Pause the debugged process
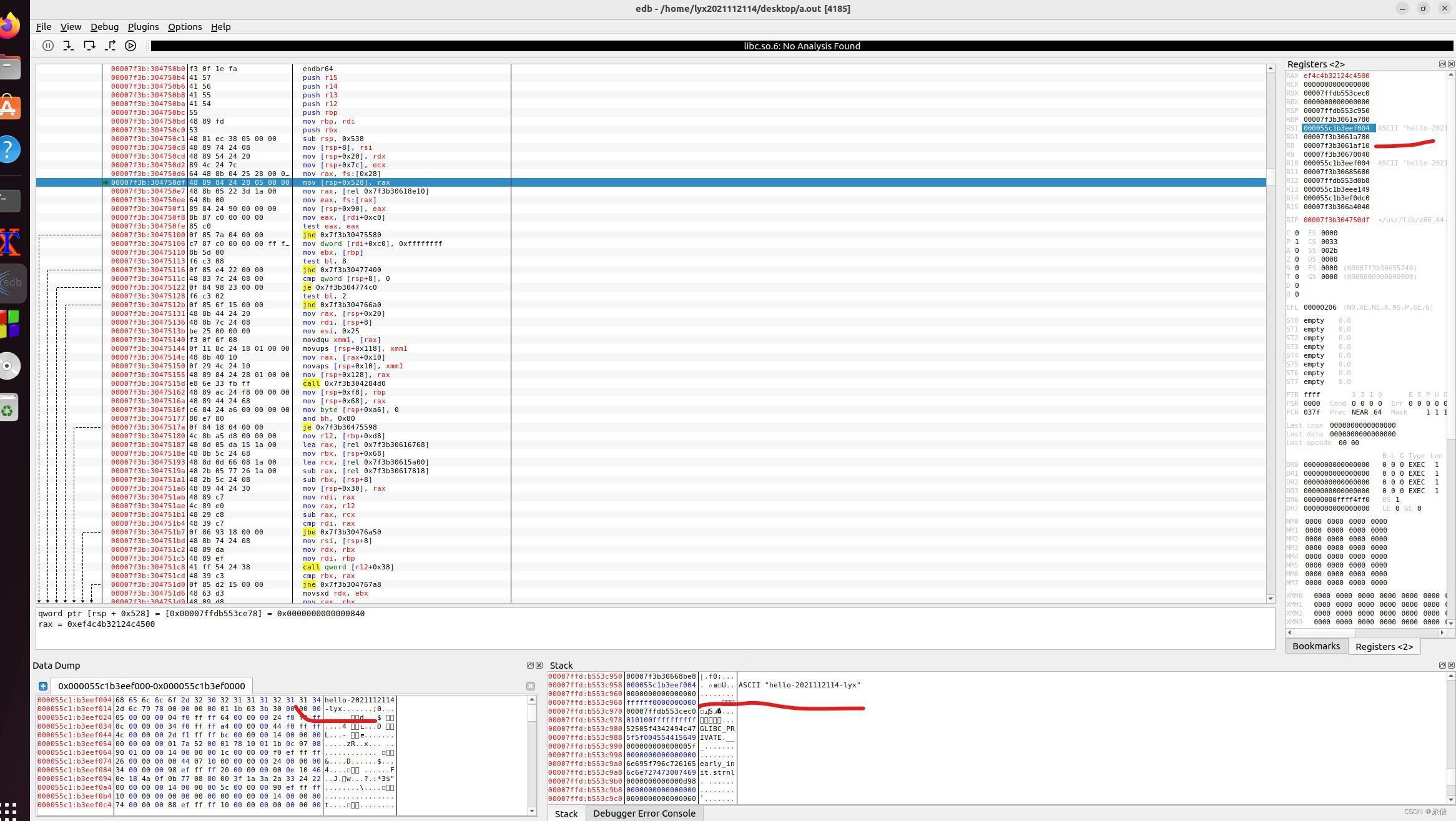Screen dimensions: 1456x821 coord(48,46)
